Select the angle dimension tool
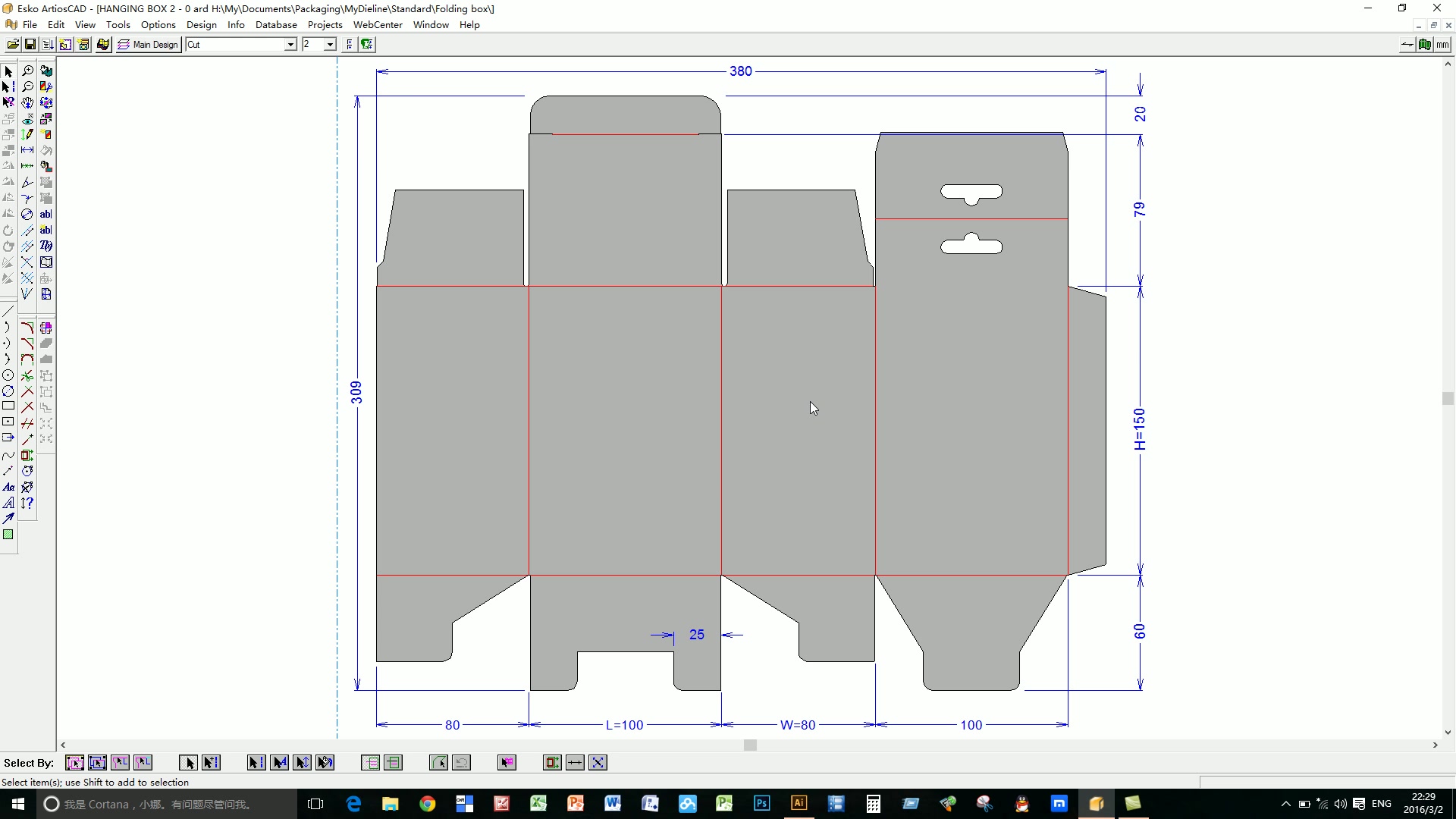 point(28,182)
